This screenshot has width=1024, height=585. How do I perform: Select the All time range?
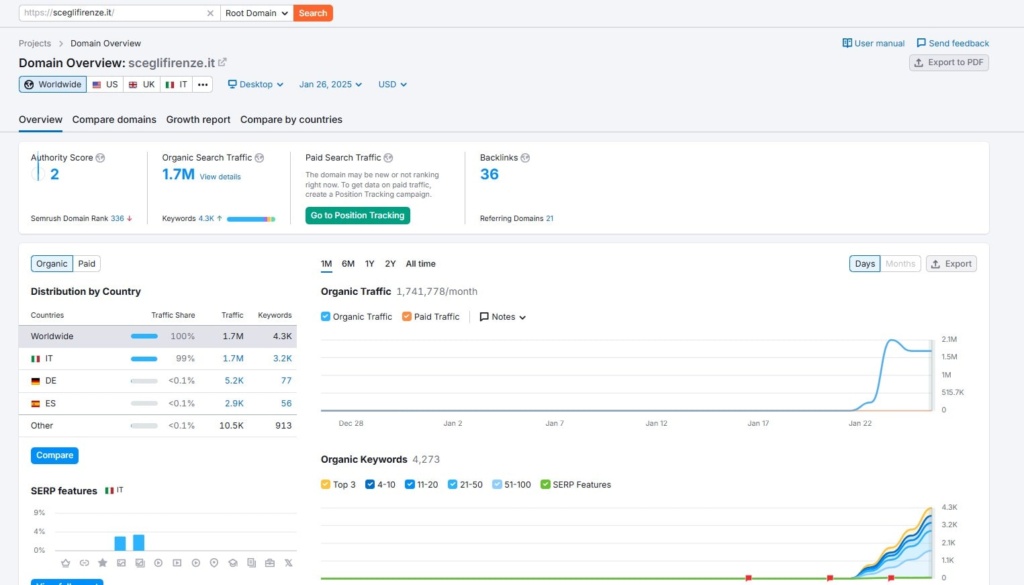coord(421,264)
